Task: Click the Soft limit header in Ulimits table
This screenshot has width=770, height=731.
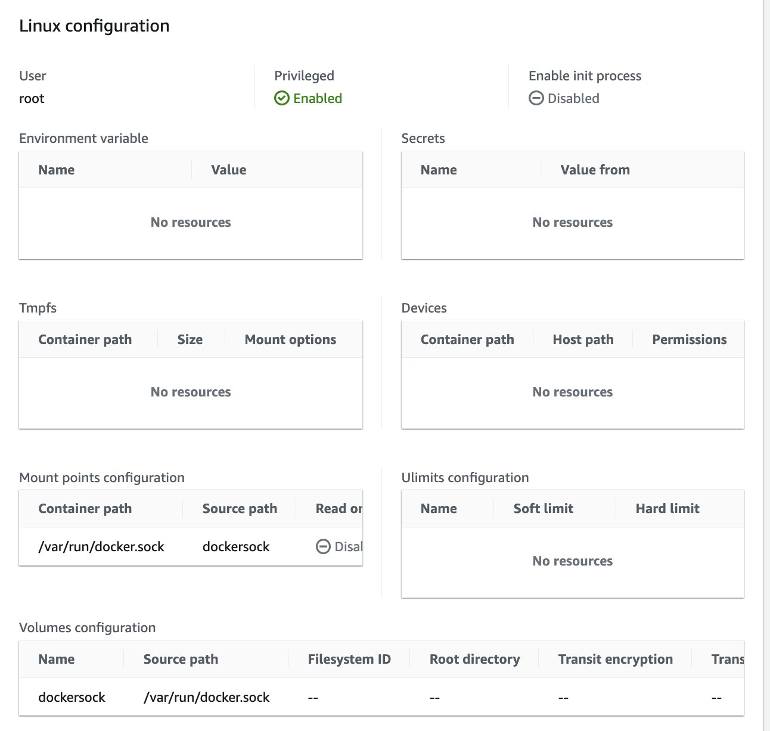Action: (543, 509)
